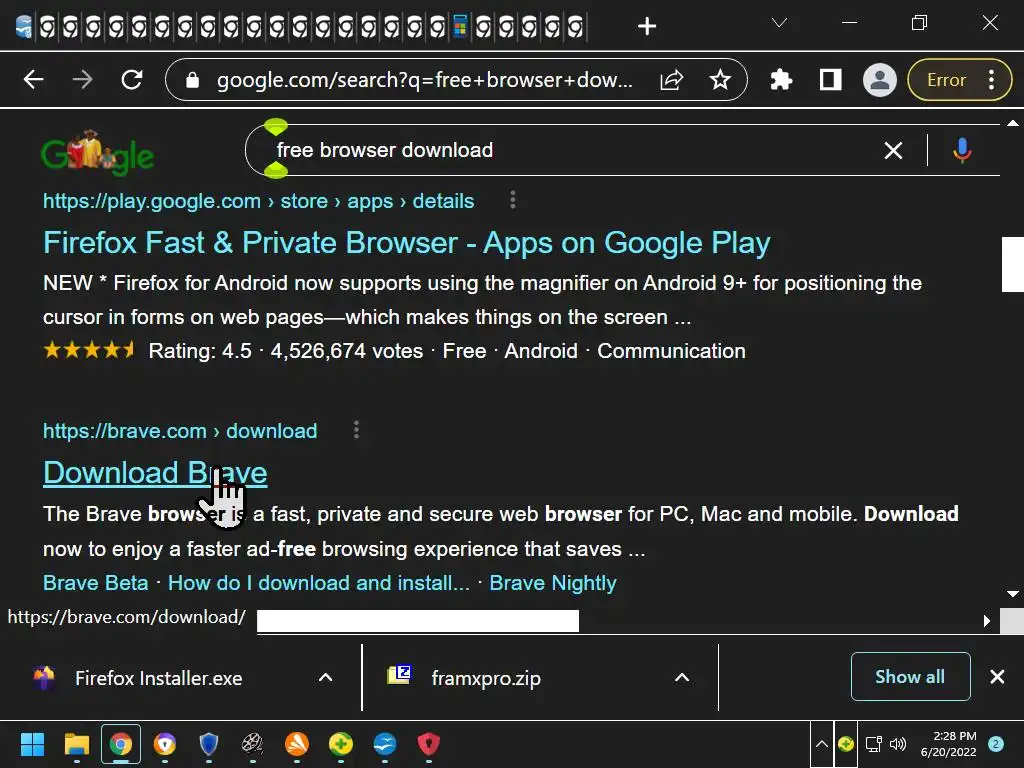The width and height of the screenshot is (1024, 768).
Task: Open the film reel app in taskbar
Action: pos(252,744)
